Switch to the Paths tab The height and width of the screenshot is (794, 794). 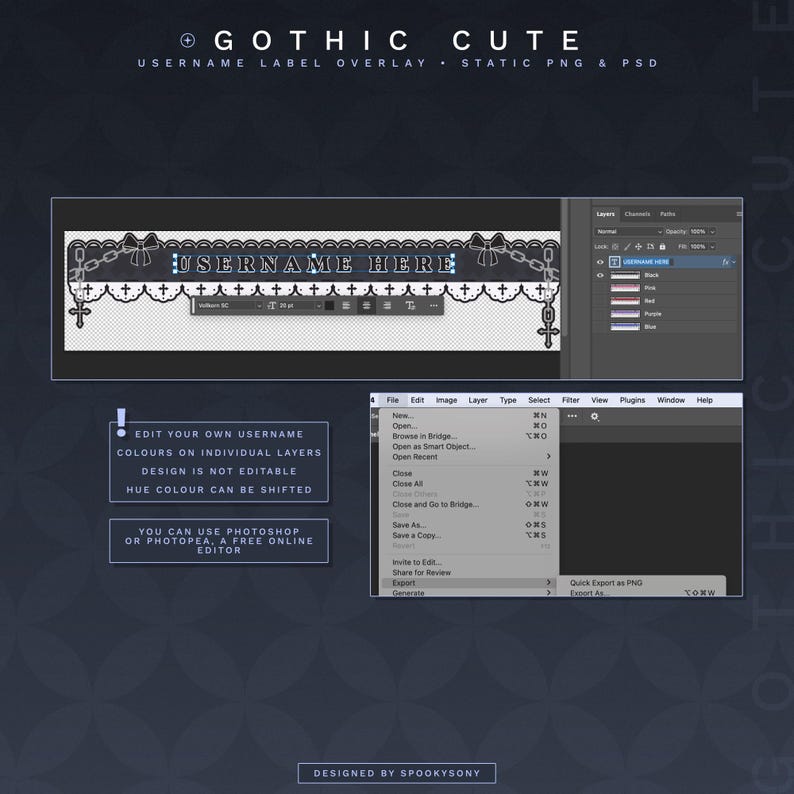667,214
